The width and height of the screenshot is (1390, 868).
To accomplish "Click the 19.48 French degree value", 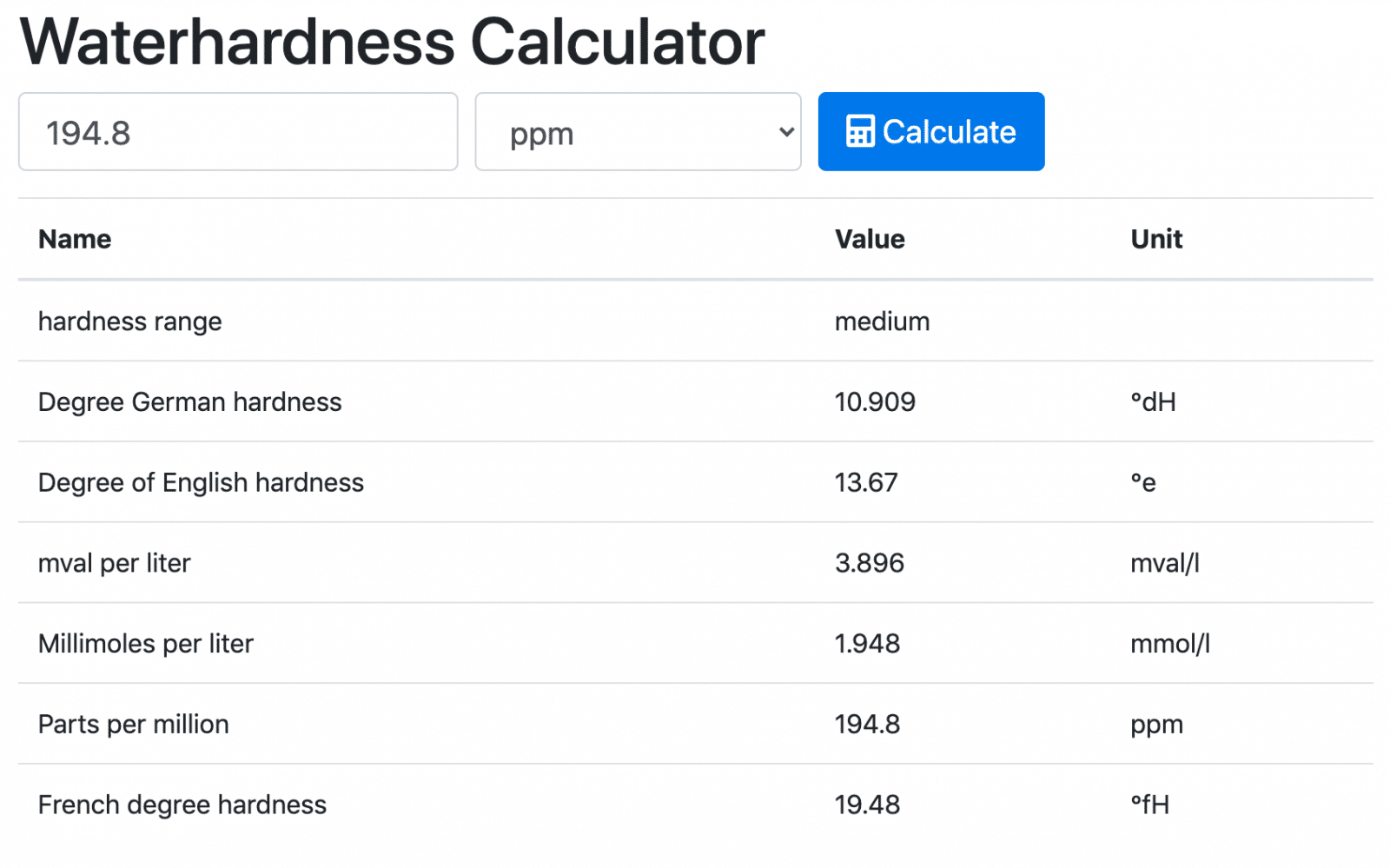I will [867, 805].
